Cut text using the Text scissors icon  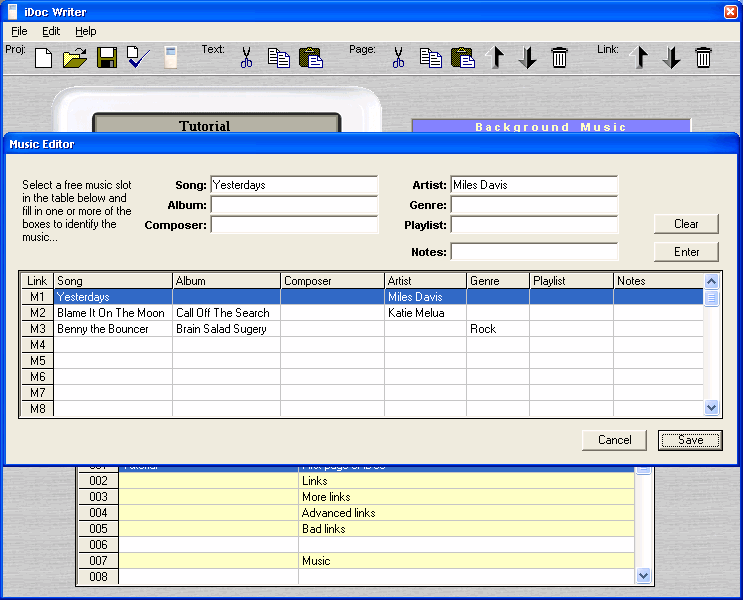click(246, 58)
